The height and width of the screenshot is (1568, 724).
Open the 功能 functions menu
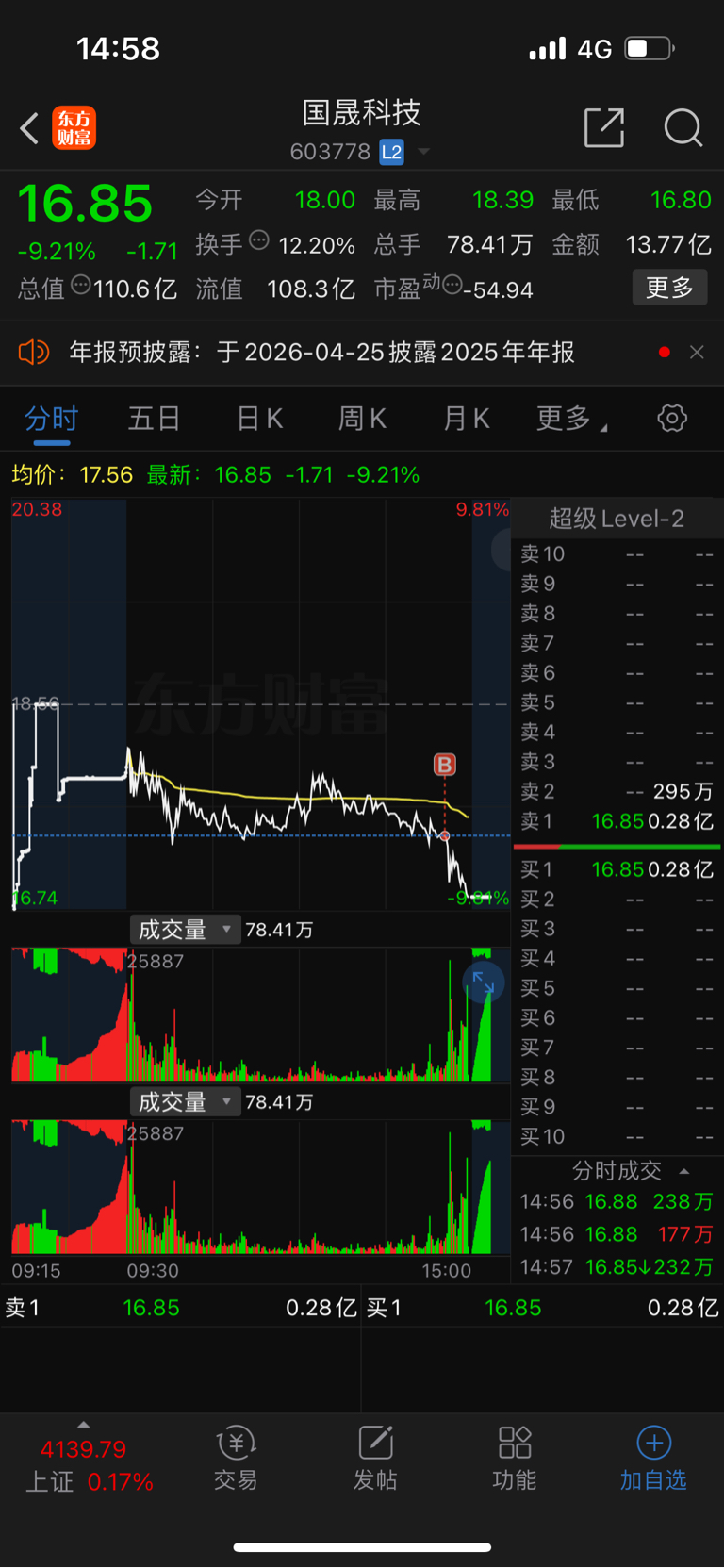[x=515, y=1458]
